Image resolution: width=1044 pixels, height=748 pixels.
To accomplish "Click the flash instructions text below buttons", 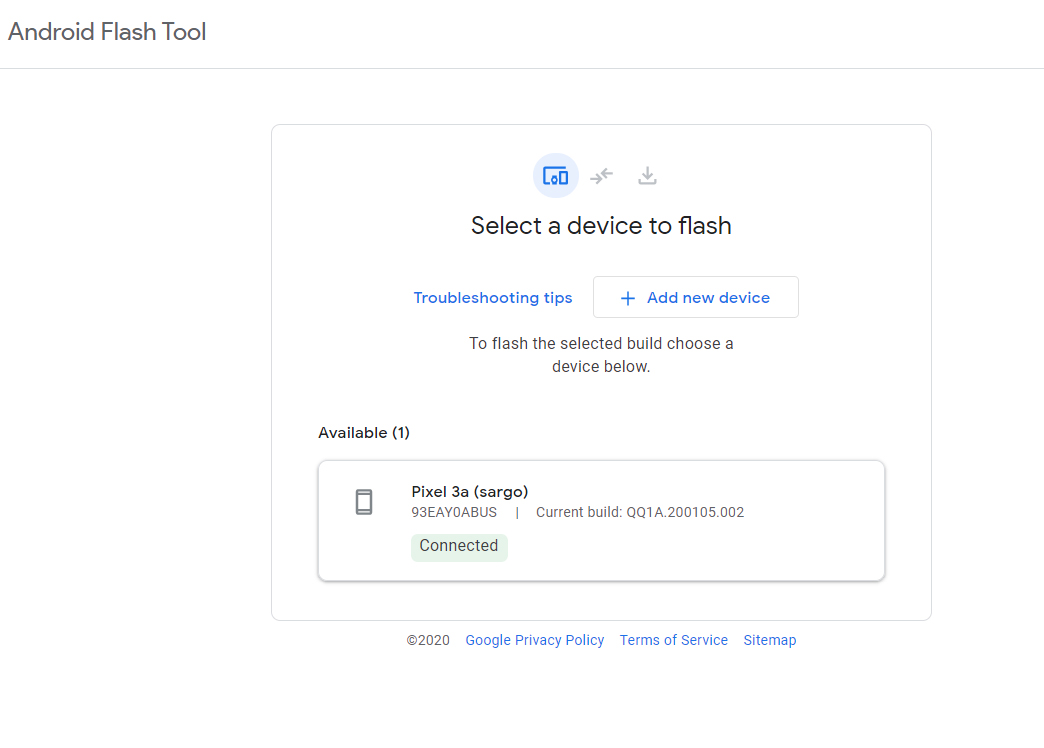I will [x=601, y=355].
